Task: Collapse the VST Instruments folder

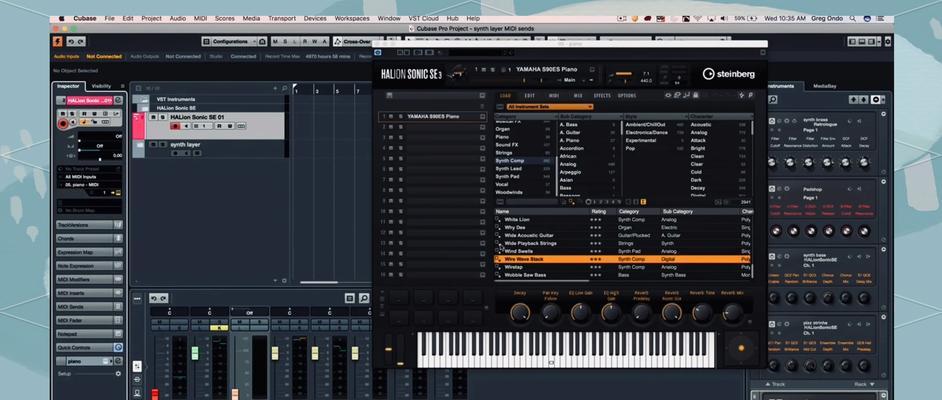Action: (x=144, y=99)
